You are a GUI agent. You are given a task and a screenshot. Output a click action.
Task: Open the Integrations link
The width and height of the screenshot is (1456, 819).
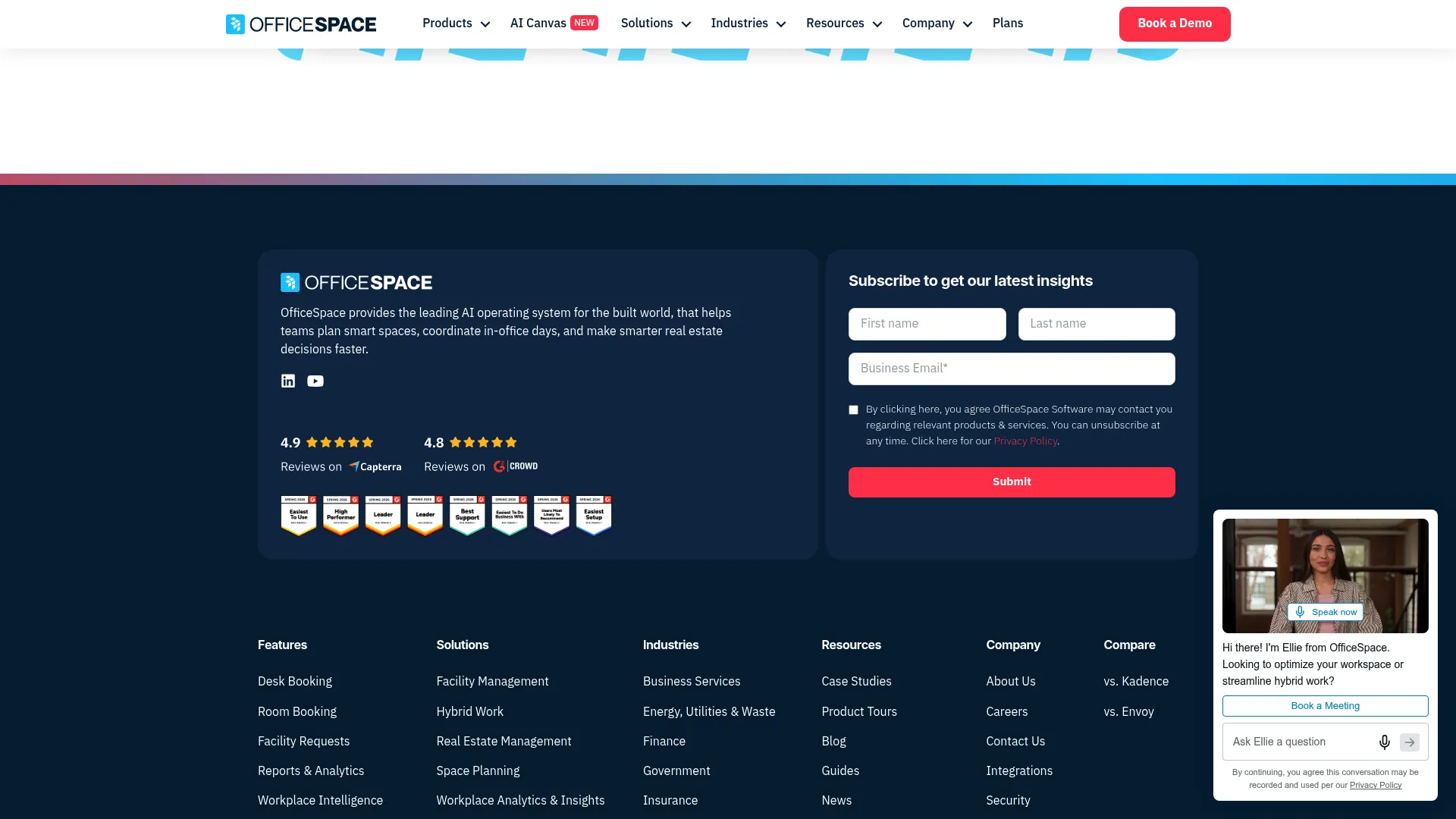[x=1019, y=770]
